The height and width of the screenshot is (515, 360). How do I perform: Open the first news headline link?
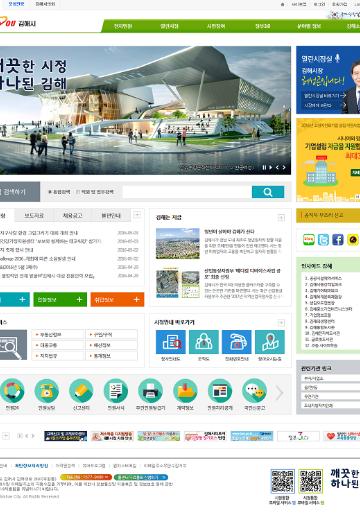[x=39, y=233]
